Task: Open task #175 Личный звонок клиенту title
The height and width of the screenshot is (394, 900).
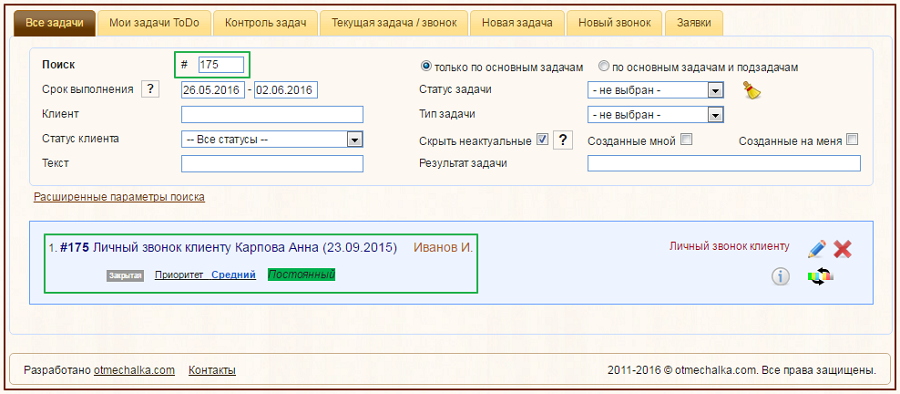Action: (x=228, y=248)
